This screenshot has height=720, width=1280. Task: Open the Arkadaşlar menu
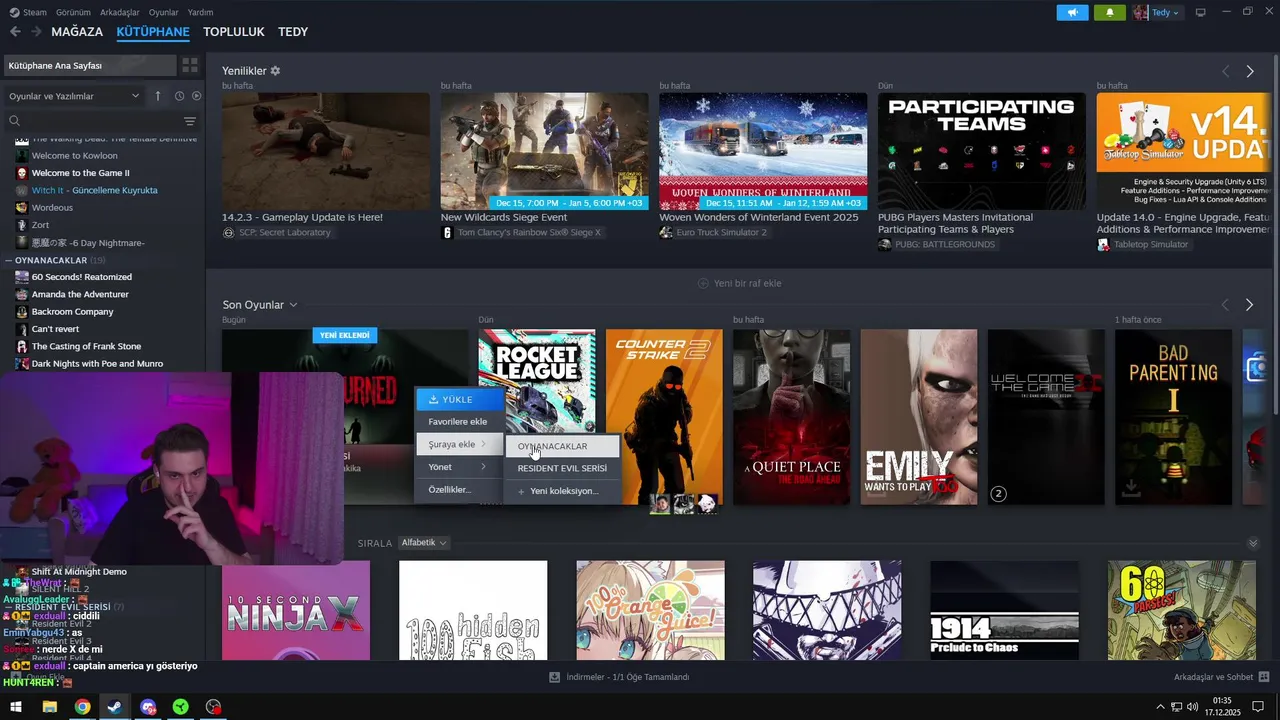pyautogui.click(x=120, y=12)
